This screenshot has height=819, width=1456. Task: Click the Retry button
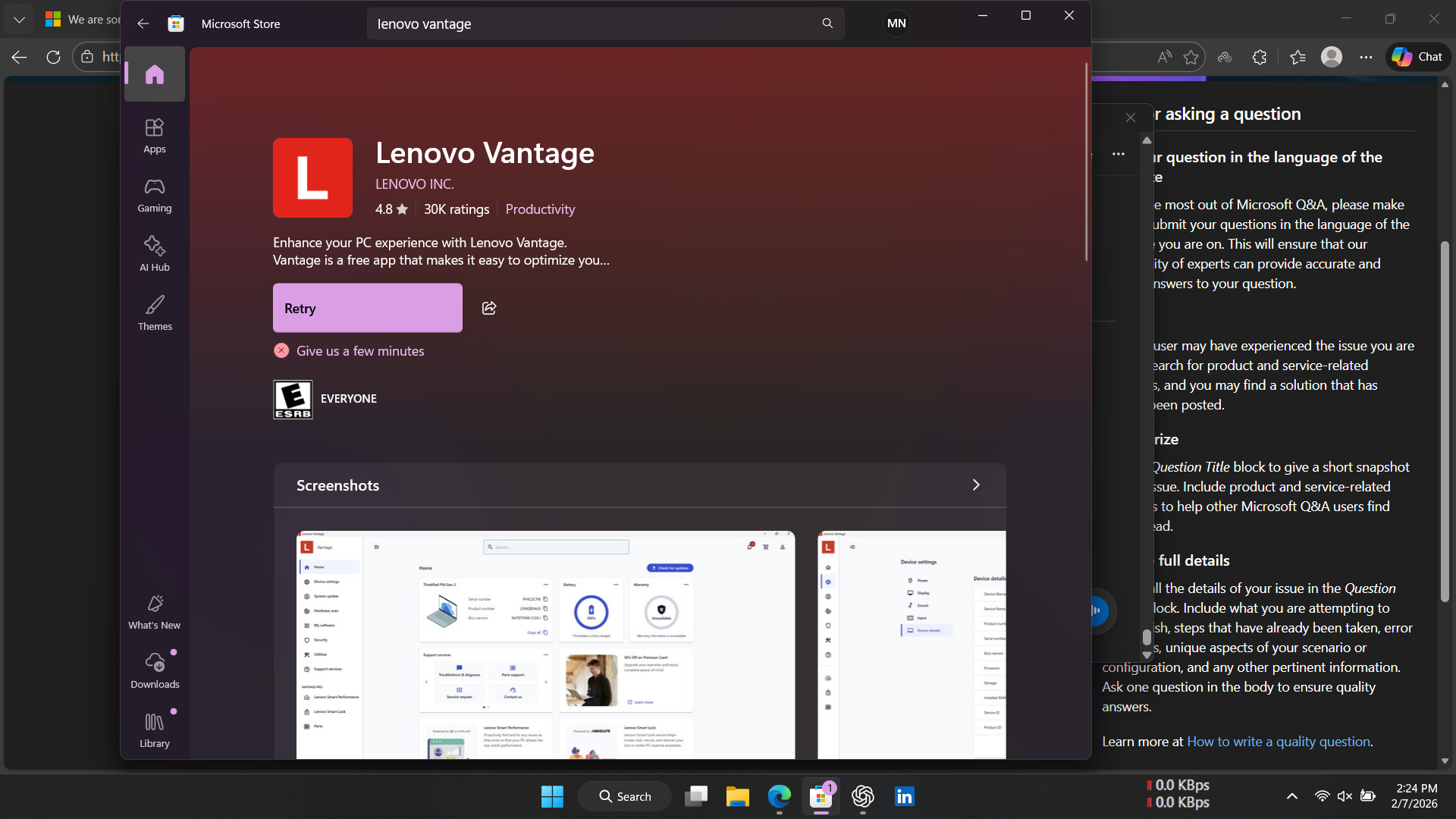[367, 308]
